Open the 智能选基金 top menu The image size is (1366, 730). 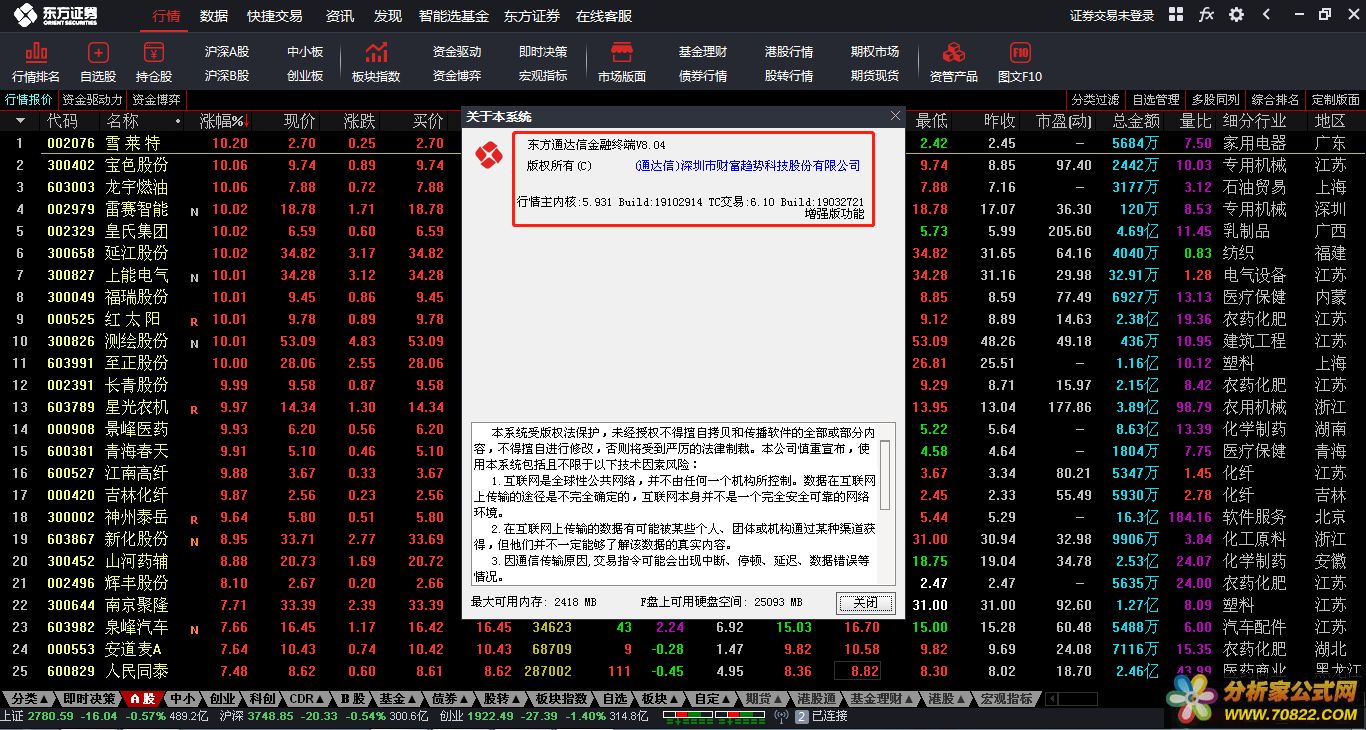[454, 16]
